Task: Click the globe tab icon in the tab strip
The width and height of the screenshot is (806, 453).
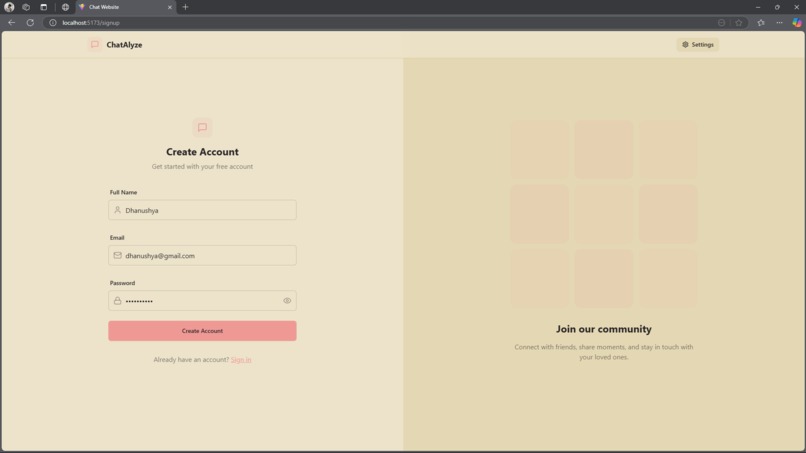Action: click(65, 7)
